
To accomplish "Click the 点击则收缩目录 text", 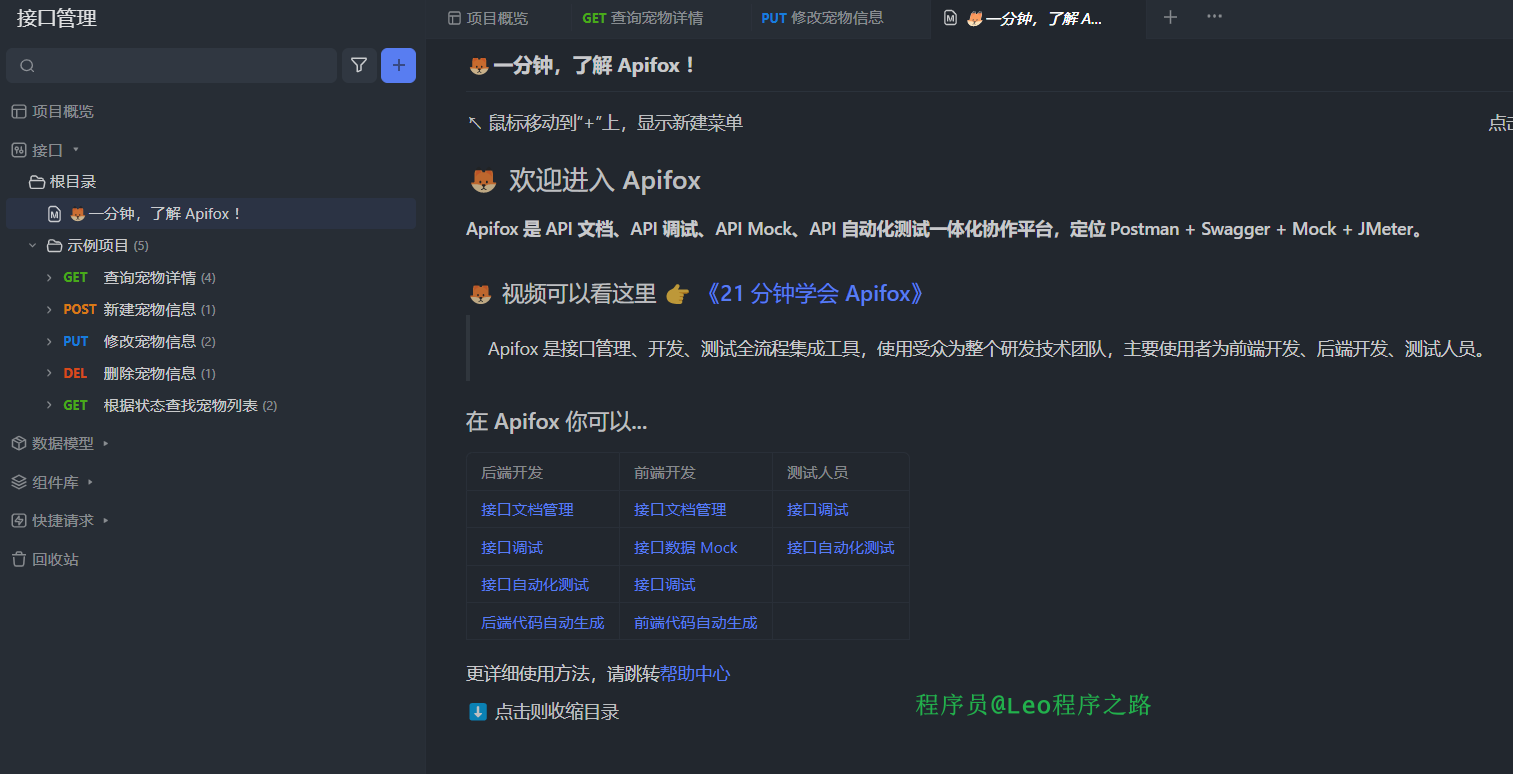I will pos(557,712).
